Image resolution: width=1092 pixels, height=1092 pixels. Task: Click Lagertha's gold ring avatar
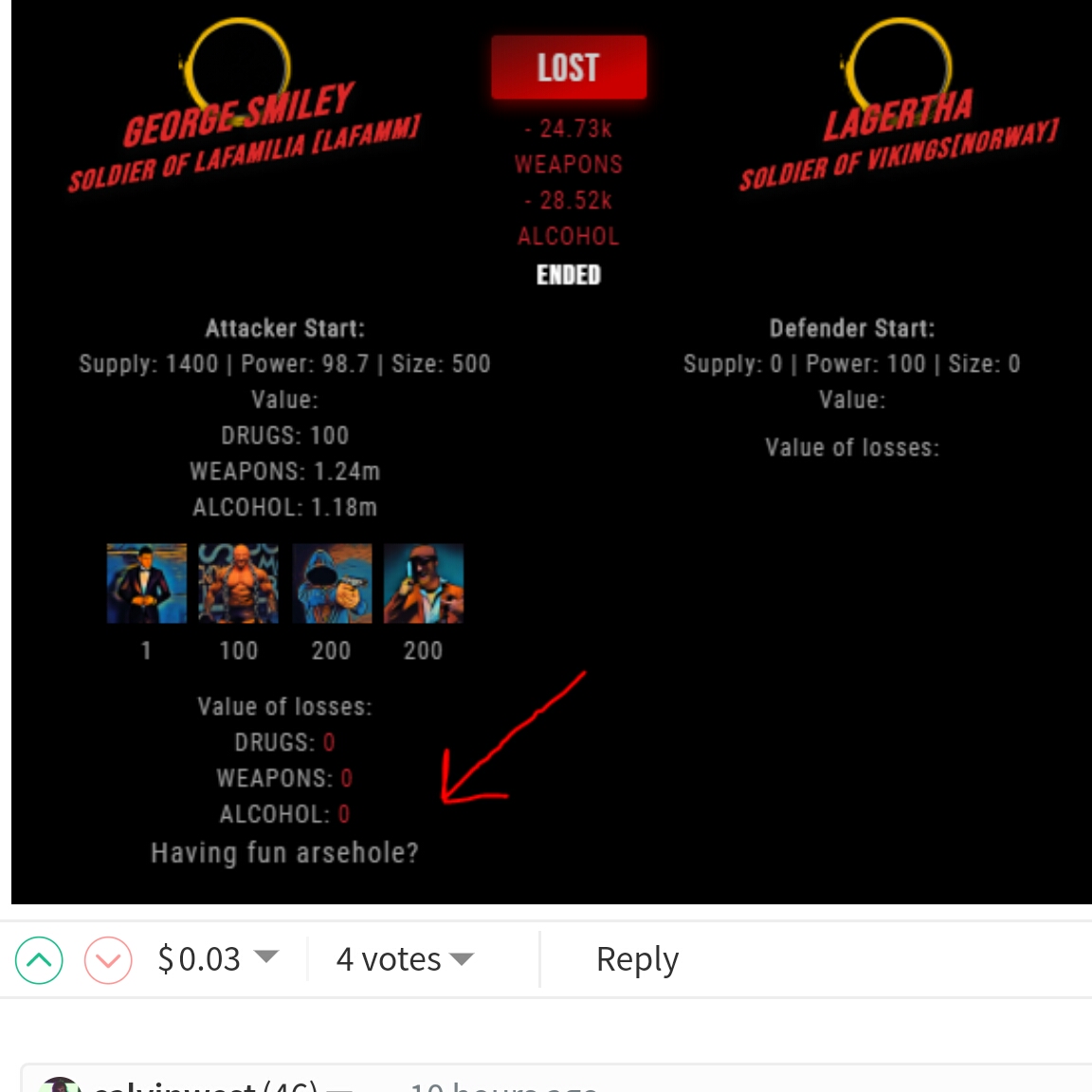coord(899,67)
